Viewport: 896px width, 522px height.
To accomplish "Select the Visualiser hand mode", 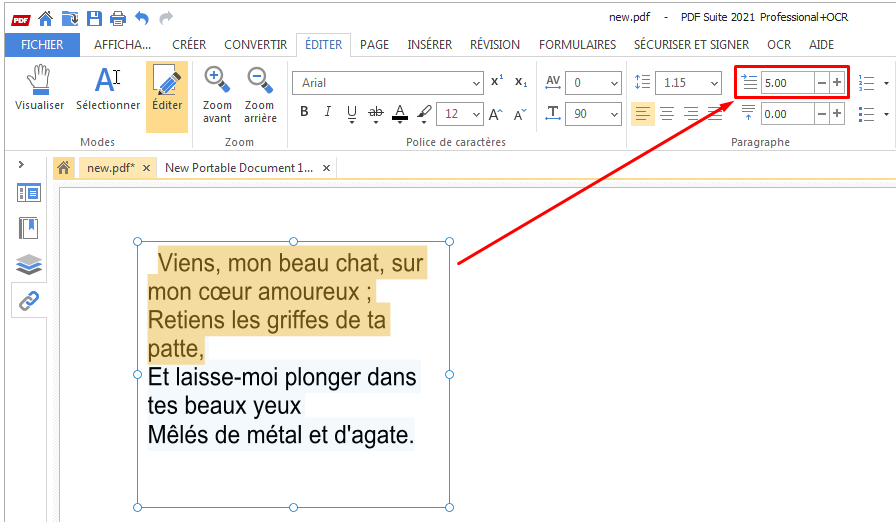I will coord(39,88).
